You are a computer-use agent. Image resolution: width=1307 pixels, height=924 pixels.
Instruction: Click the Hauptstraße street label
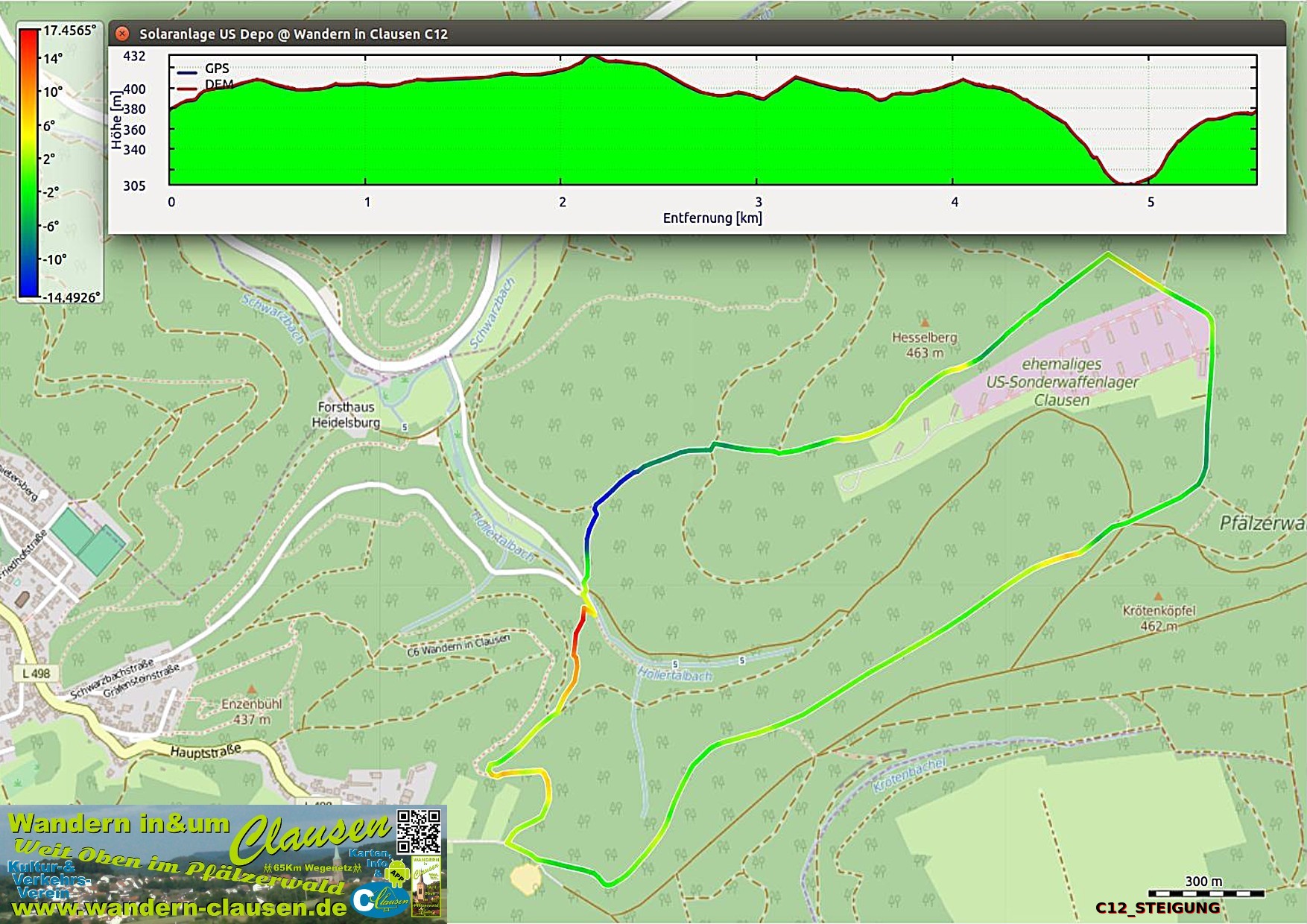click(206, 750)
